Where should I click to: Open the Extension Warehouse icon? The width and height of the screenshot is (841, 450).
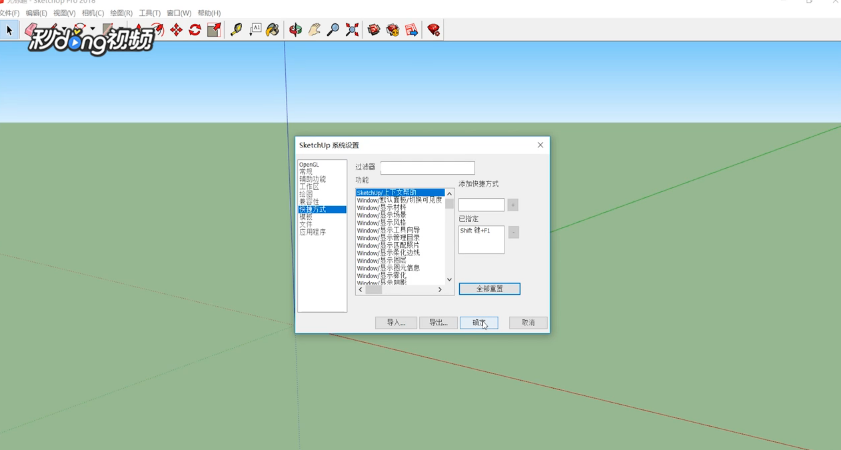pos(393,30)
